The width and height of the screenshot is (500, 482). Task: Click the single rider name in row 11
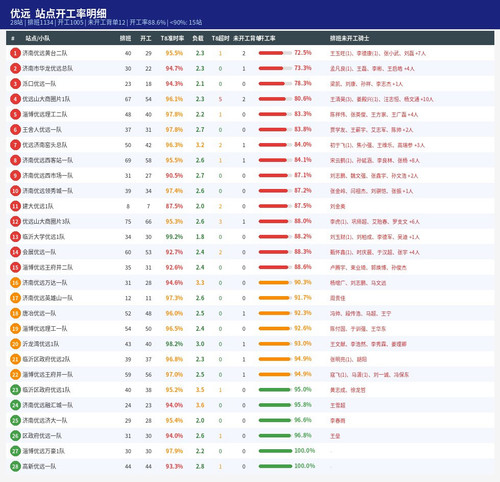[x=337, y=206]
